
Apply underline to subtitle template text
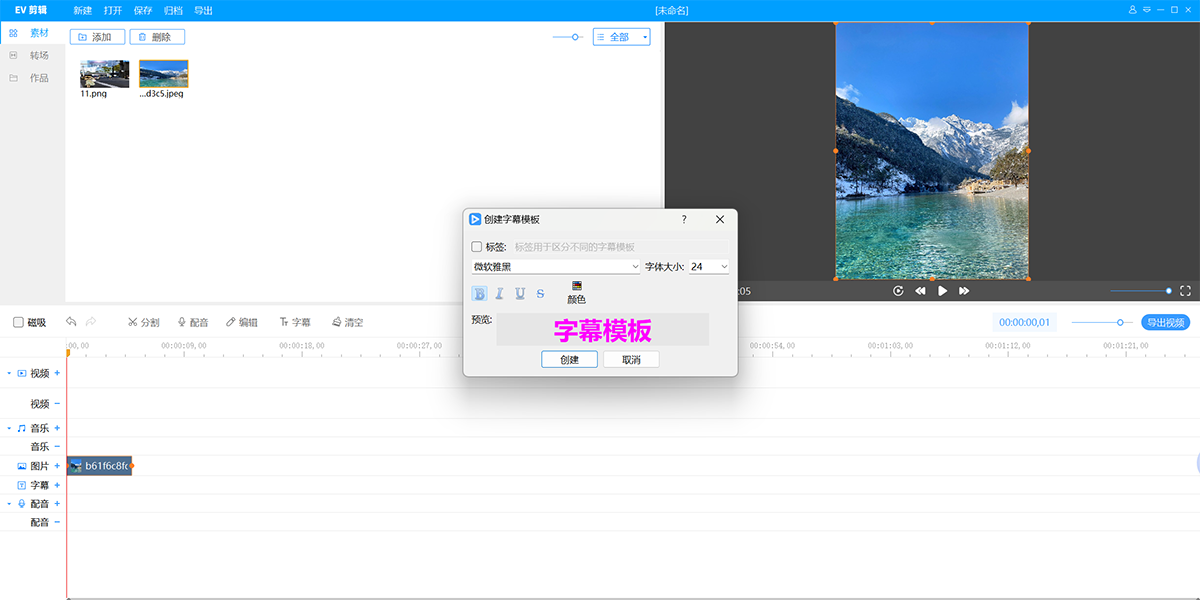point(520,293)
